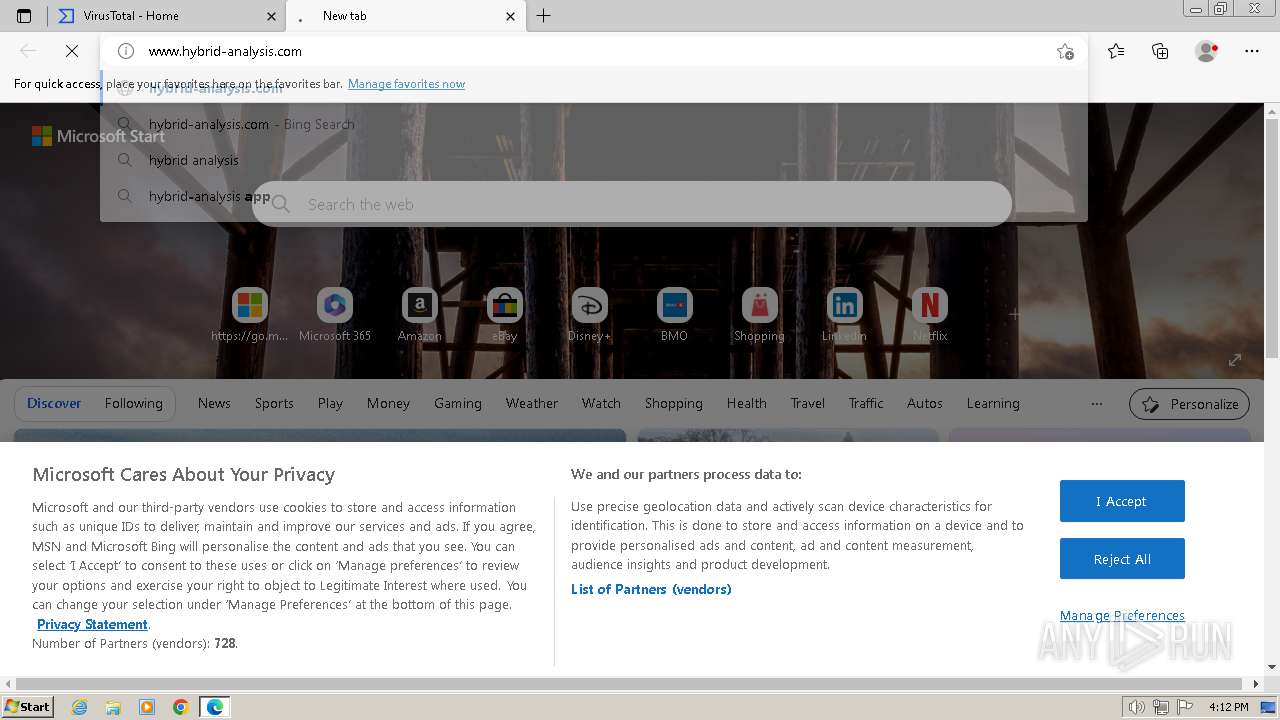This screenshot has height=720, width=1280.
Task: Open the Weather category
Action: 532,403
